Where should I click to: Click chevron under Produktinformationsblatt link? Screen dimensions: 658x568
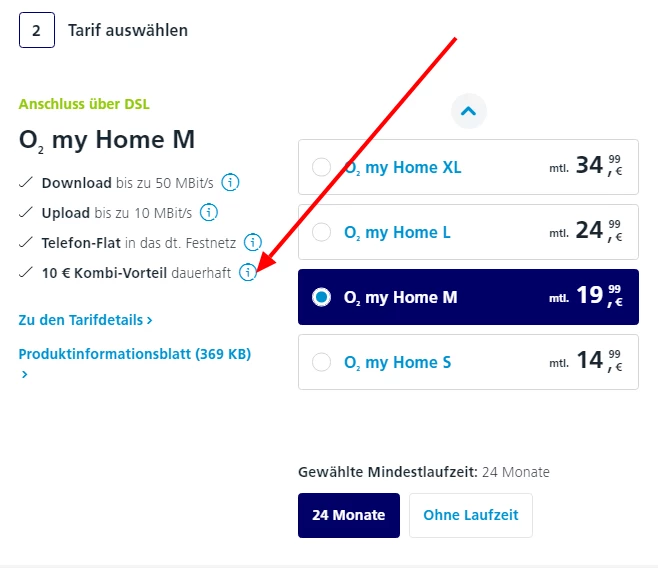(24, 374)
